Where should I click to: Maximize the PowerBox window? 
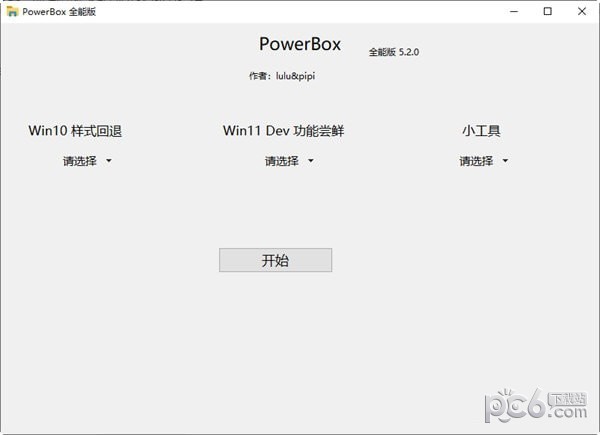548,11
